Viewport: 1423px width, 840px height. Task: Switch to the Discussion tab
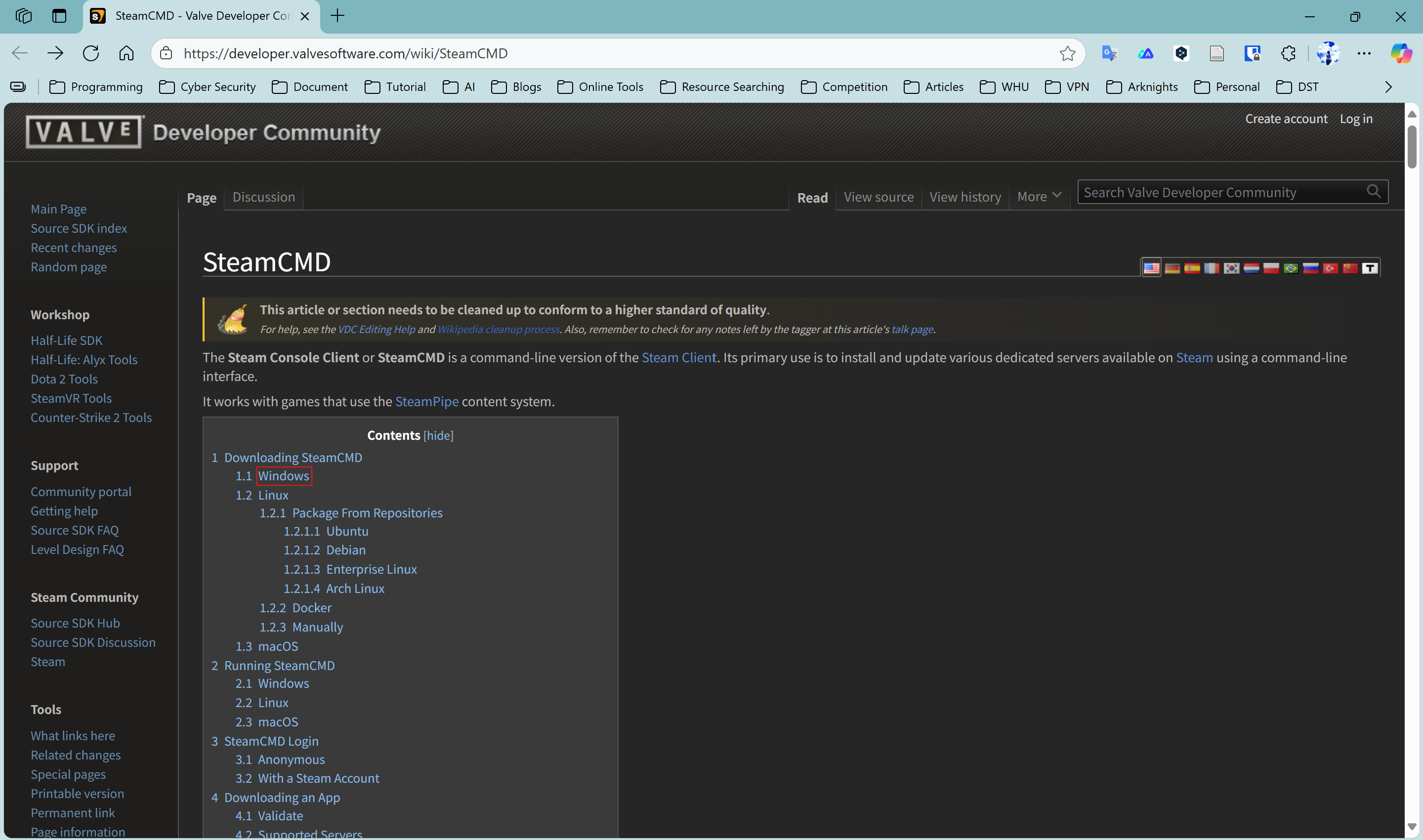coord(264,197)
